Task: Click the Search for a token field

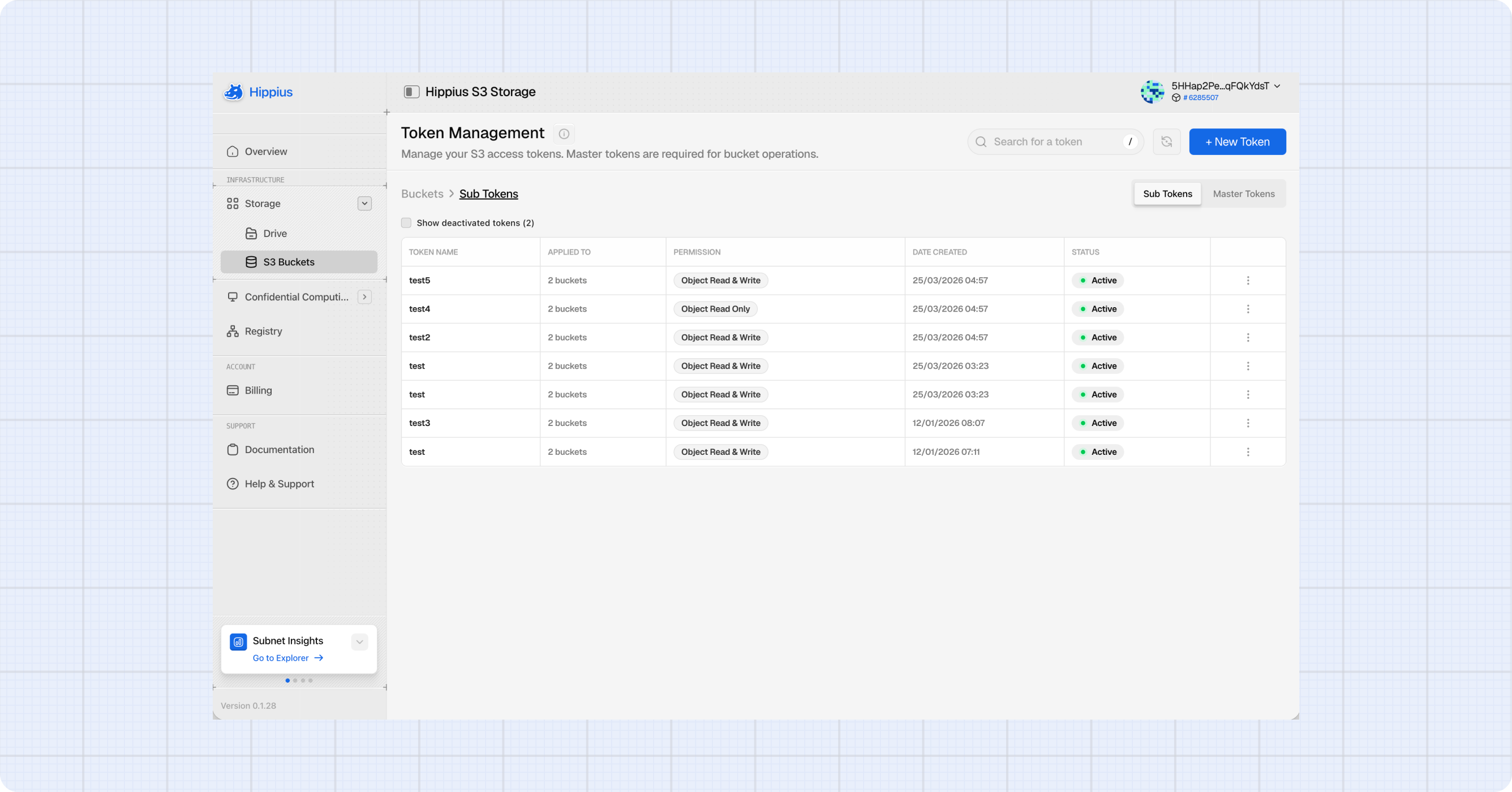Action: 1055,142
